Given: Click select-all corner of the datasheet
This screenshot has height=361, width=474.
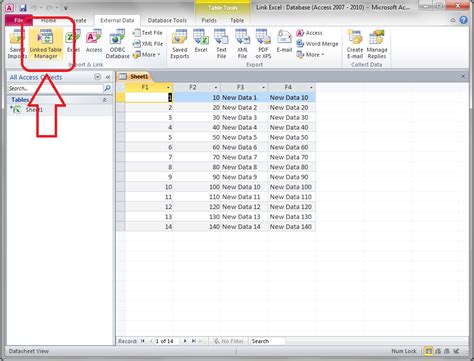Looking at the screenshot, I should click(121, 87).
